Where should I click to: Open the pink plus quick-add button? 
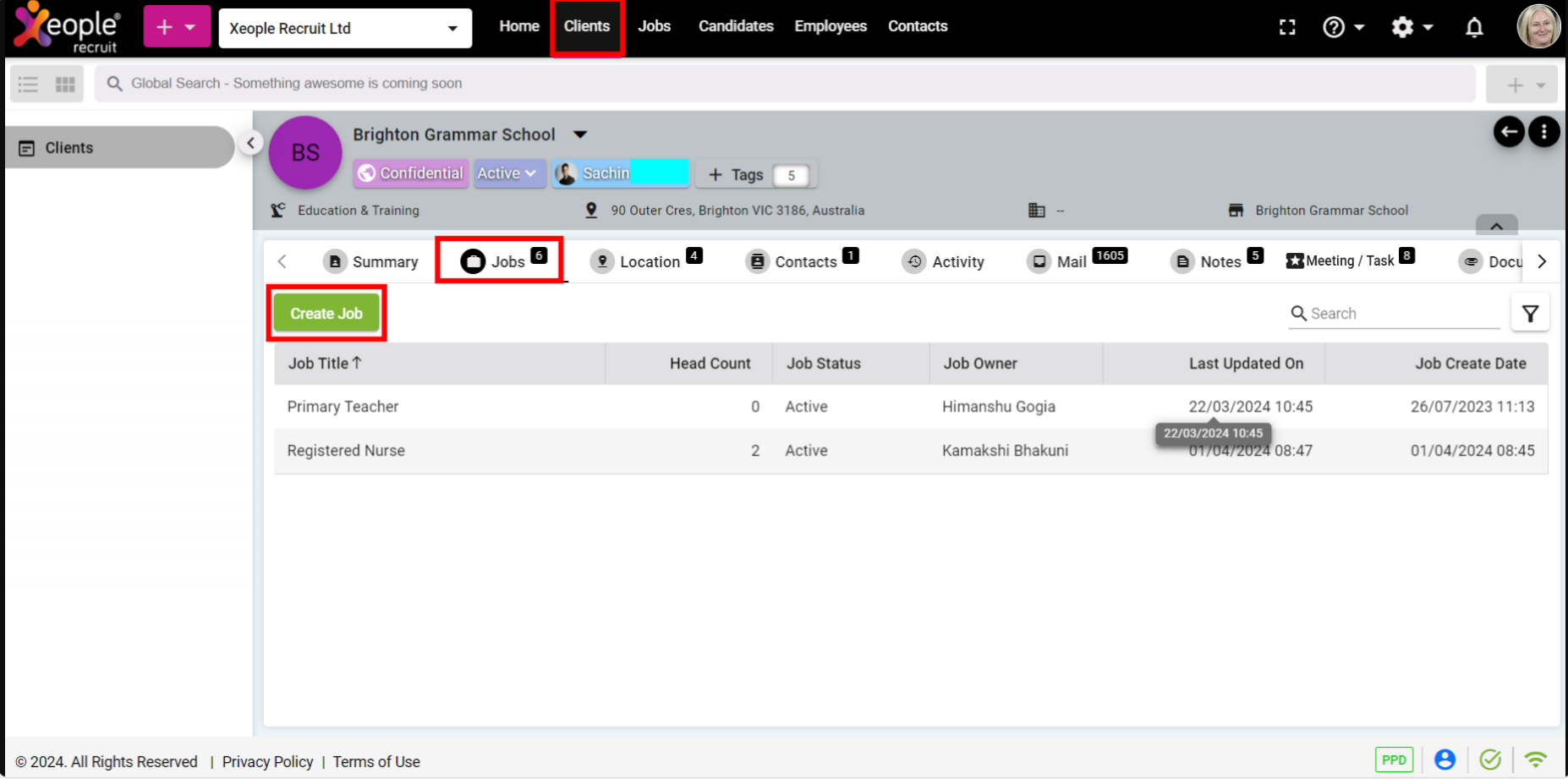(x=164, y=27)
